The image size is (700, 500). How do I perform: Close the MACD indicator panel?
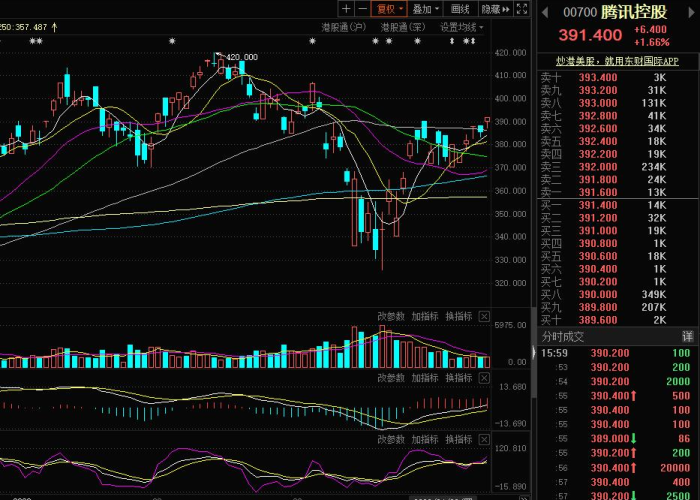484,378
